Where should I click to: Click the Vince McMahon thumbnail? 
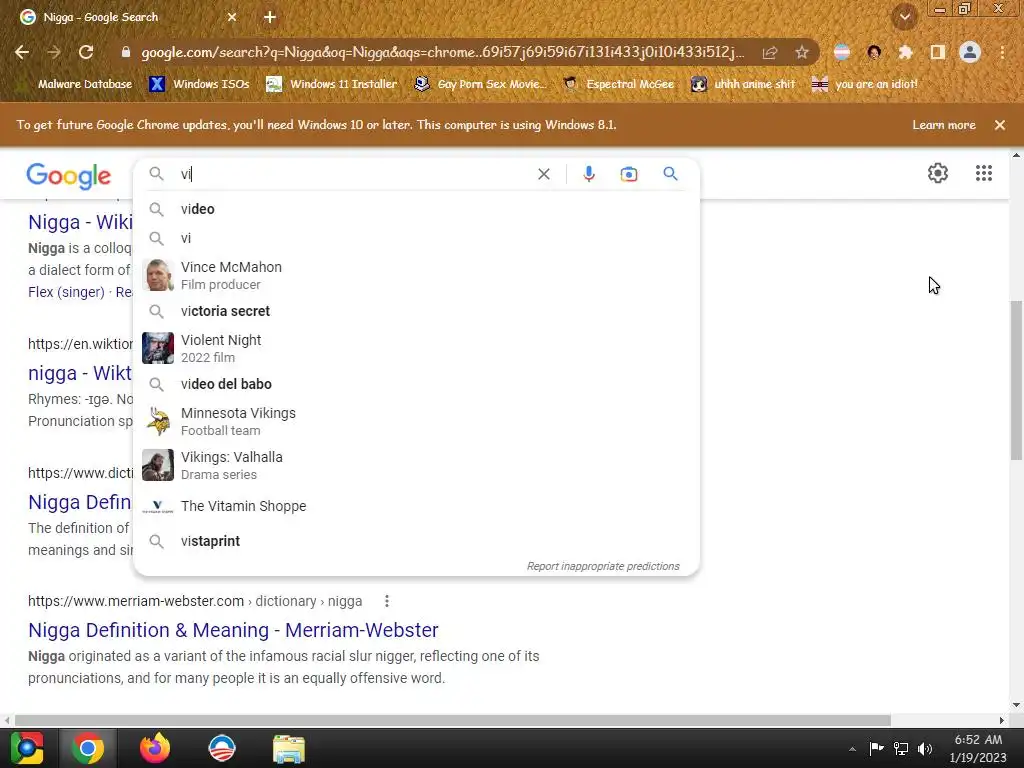(158, 275)
